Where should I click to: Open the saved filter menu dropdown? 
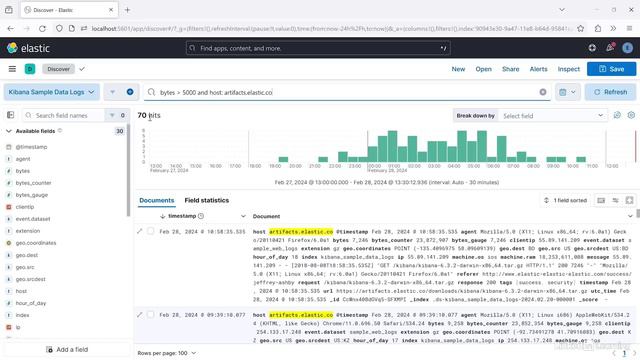[x=113, y=92]
